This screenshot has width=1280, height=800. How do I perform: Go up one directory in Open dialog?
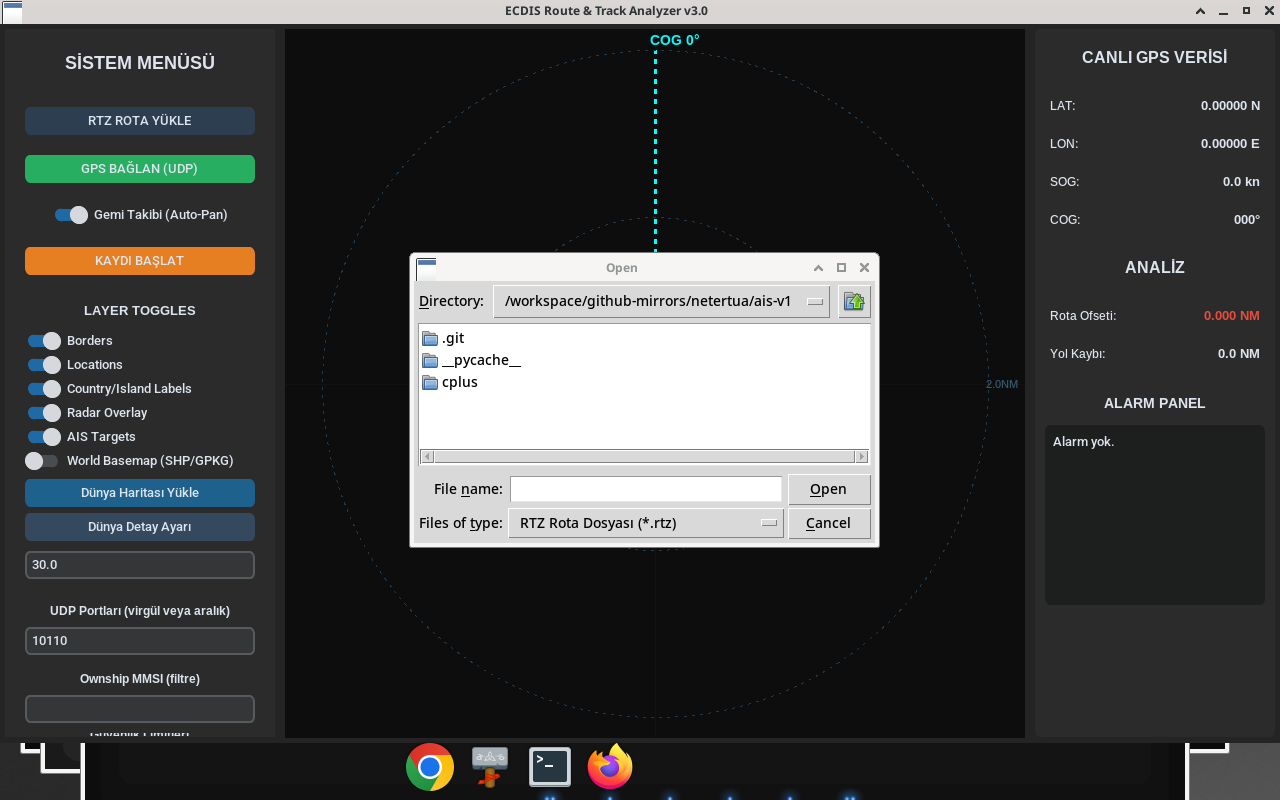[x=854, y=301]
